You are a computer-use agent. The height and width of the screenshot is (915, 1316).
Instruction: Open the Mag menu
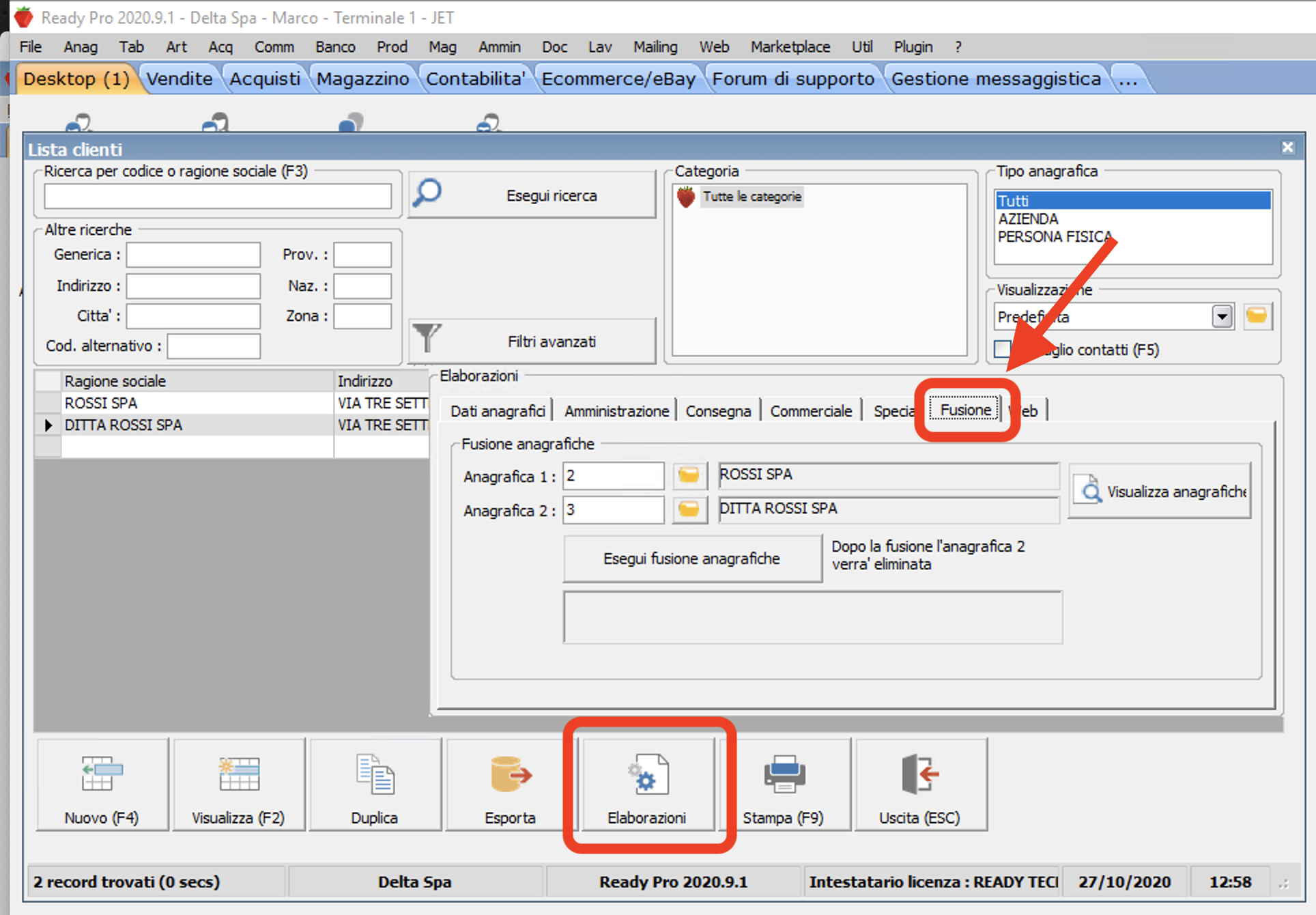[x=442, y=46]
